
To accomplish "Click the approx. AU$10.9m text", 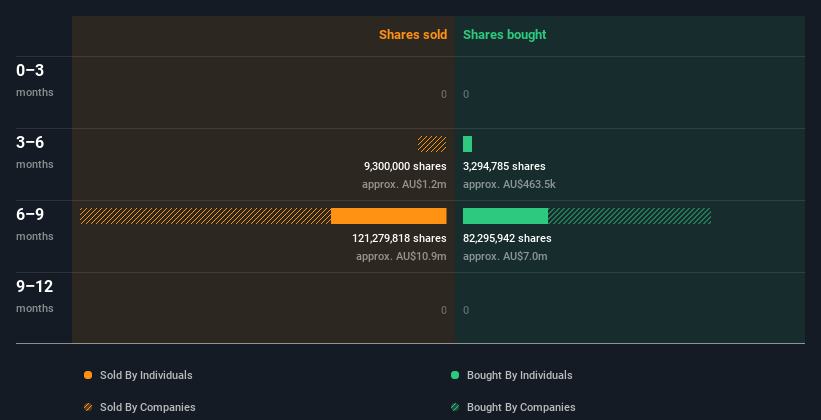I will click(x=401, y=256).
